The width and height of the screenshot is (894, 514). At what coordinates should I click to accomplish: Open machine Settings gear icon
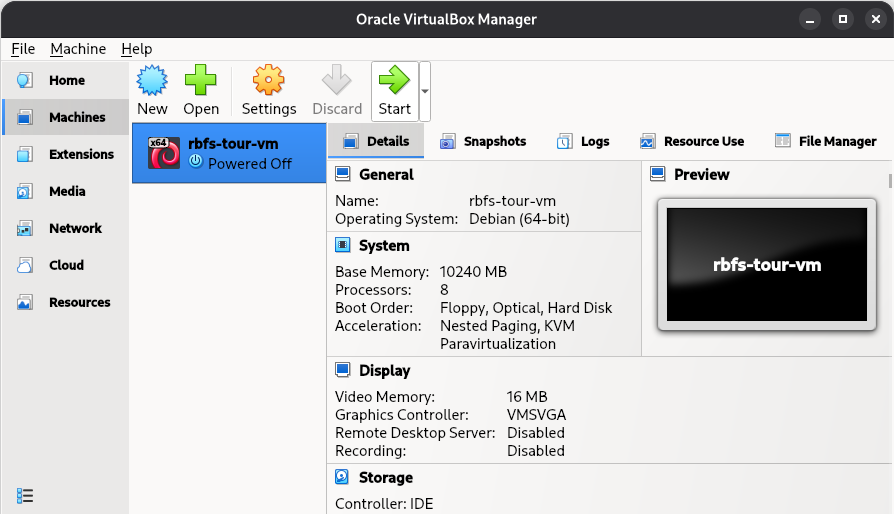(269, 80)
